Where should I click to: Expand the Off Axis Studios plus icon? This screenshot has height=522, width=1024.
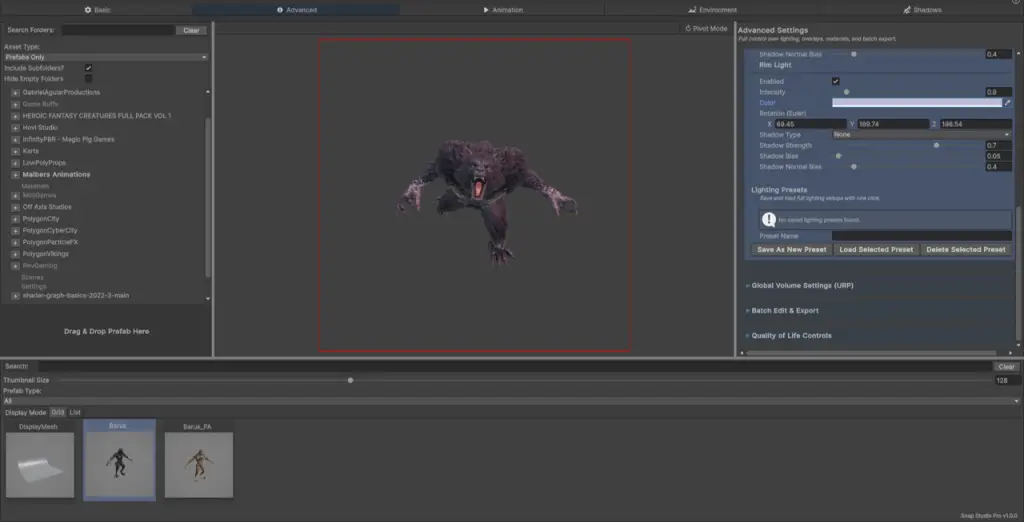point(15,207)
